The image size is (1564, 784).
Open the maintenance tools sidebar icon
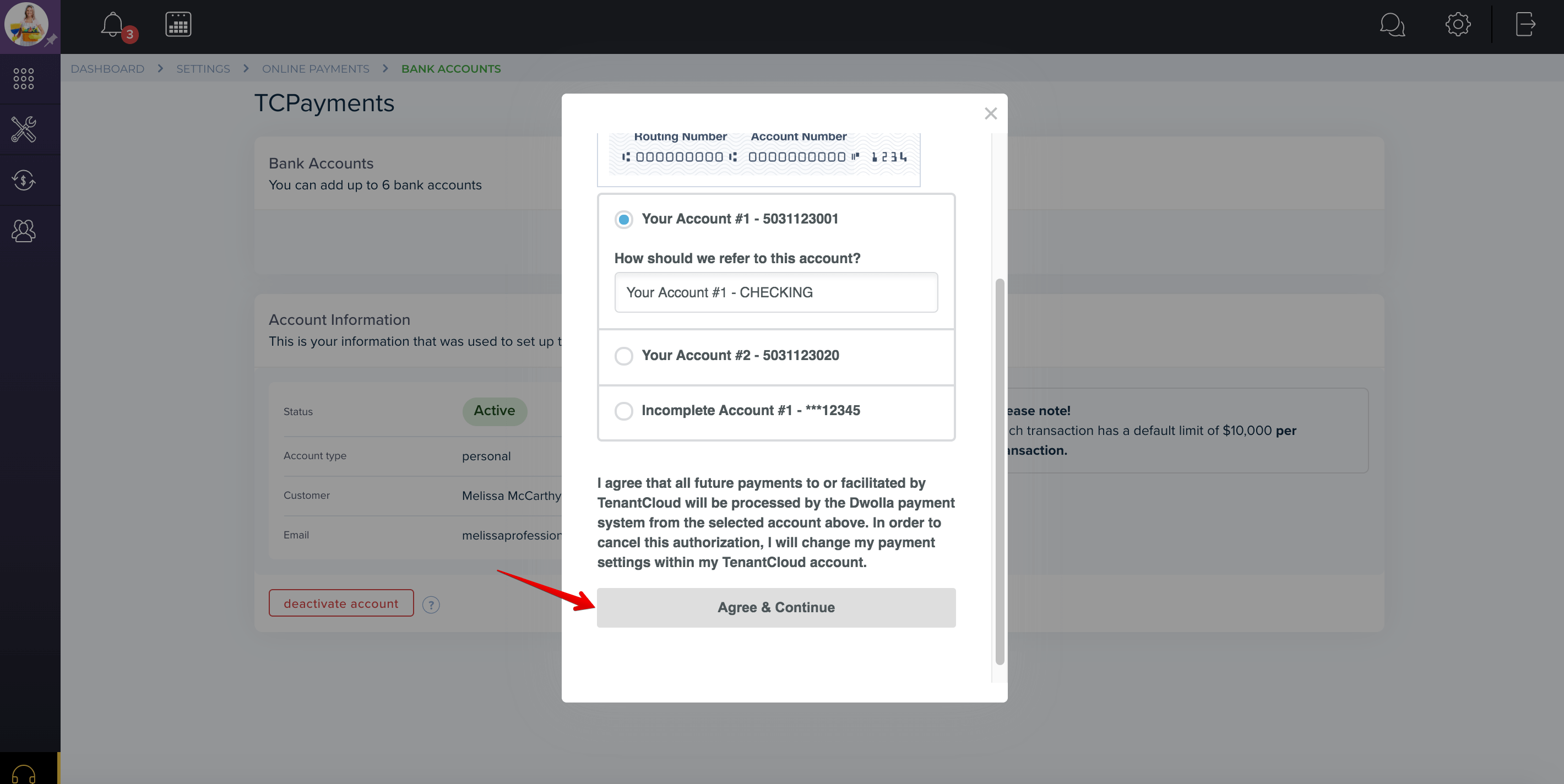pyautogui.click(x=24, y=129)
